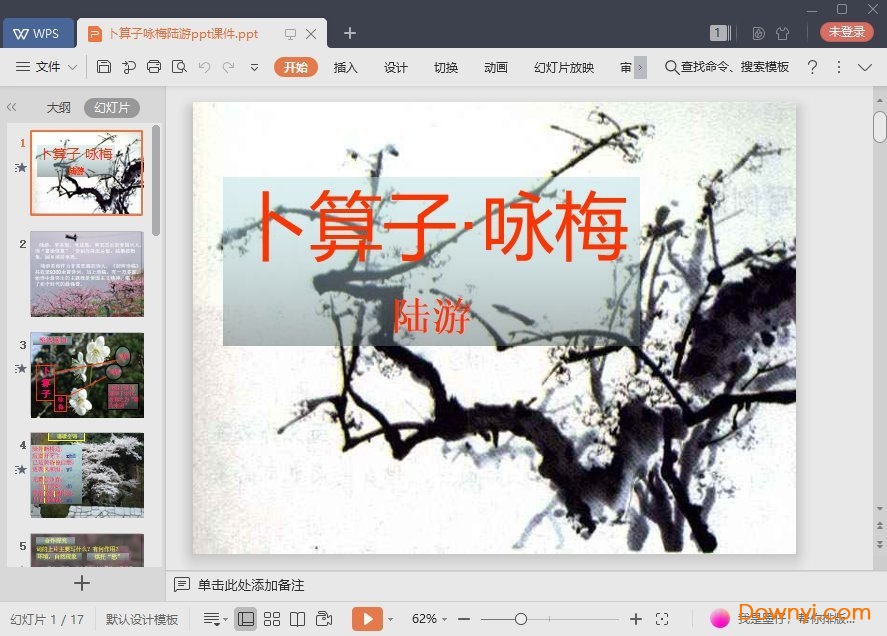
Task: Click the Print icon in the quick toolbar
Action: 153,67
